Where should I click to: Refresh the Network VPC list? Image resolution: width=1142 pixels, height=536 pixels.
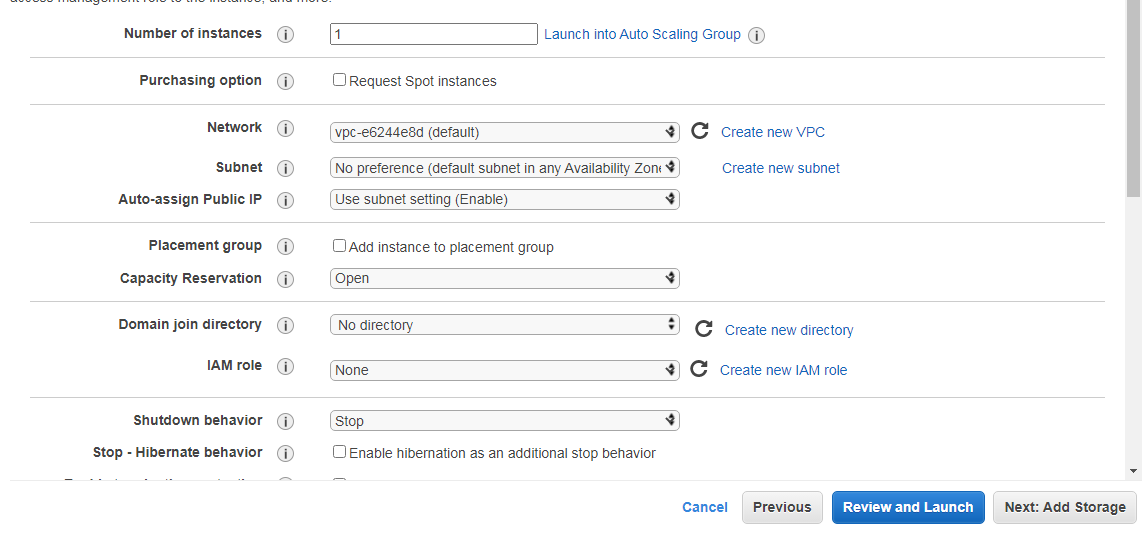(700, 131)
